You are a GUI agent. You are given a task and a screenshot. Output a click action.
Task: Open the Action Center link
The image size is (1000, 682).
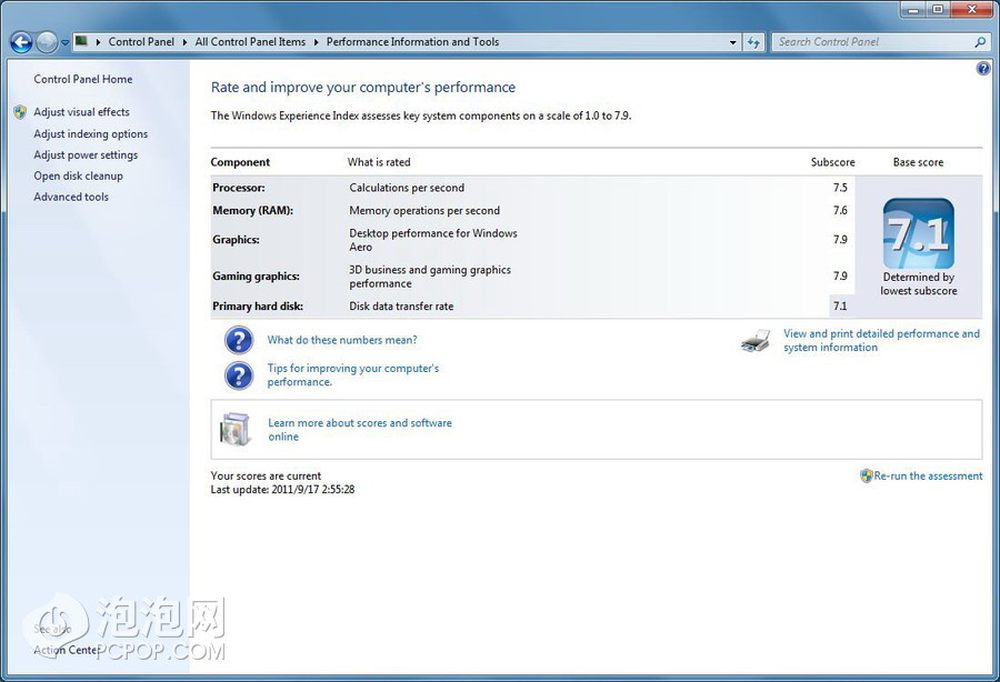pyautogui.click(x=66, y=650)
